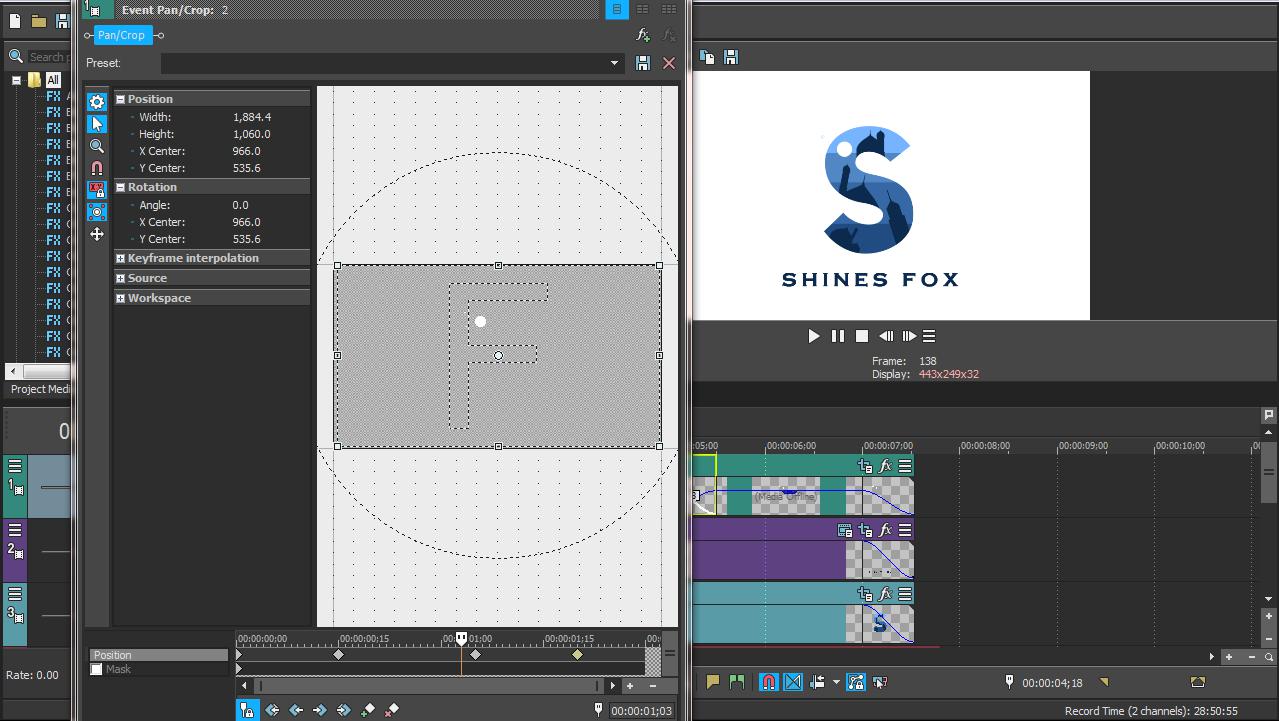Toggle Lock Aspect Ratio in Pan/Crop

97,189
